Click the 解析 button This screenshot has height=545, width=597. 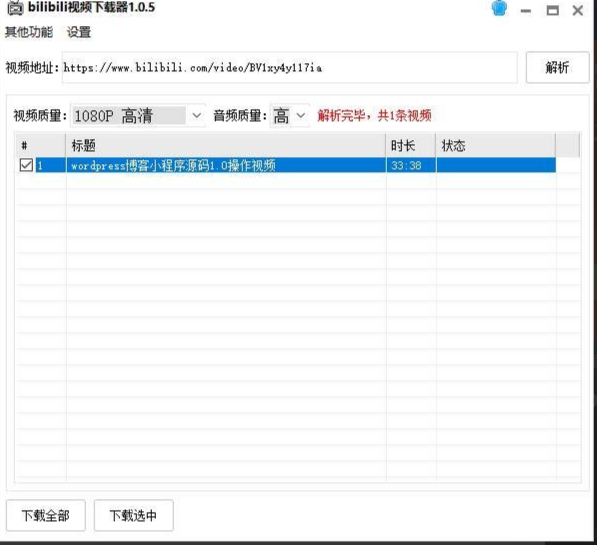pos(557,67)
